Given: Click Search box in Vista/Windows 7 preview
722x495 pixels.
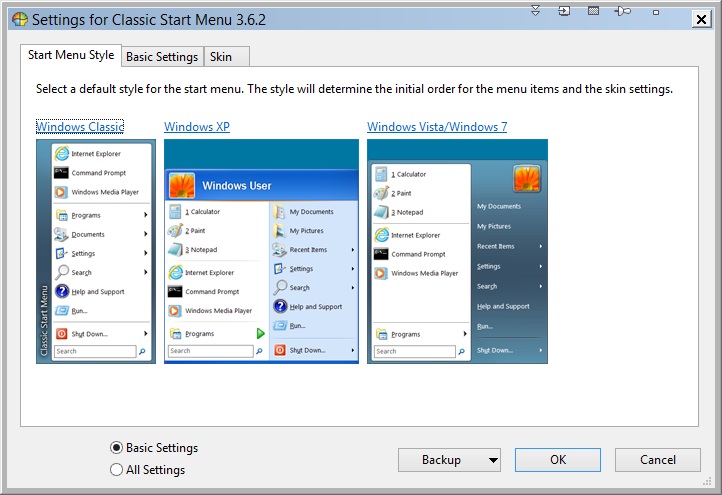Looking at the screenshot, I should pyautogui.click(x=414, y=351).
